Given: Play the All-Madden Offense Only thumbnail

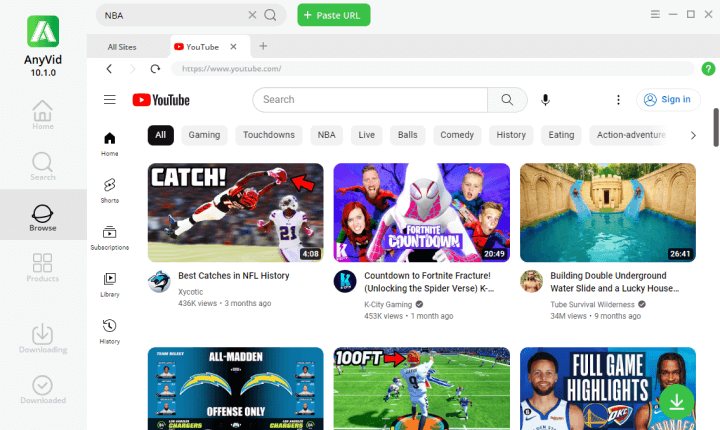Looking at the screenshot, I should 236,389.
